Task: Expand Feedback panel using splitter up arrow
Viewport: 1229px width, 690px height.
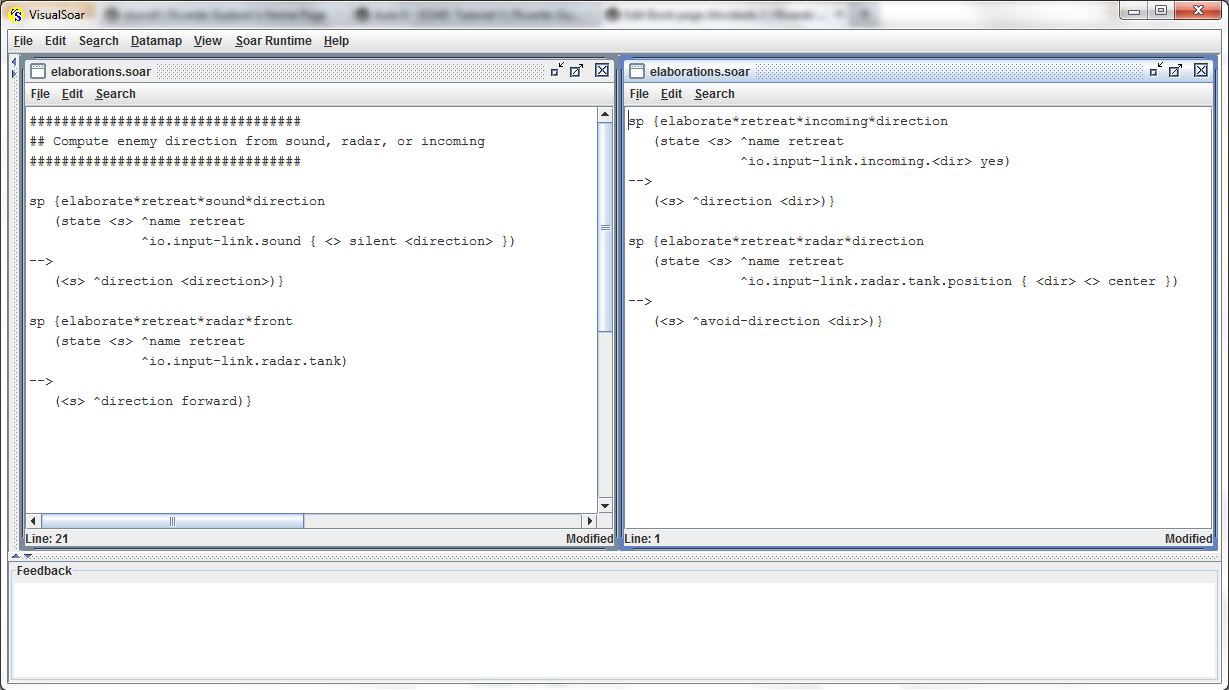Action: click(x=15, y=555)
